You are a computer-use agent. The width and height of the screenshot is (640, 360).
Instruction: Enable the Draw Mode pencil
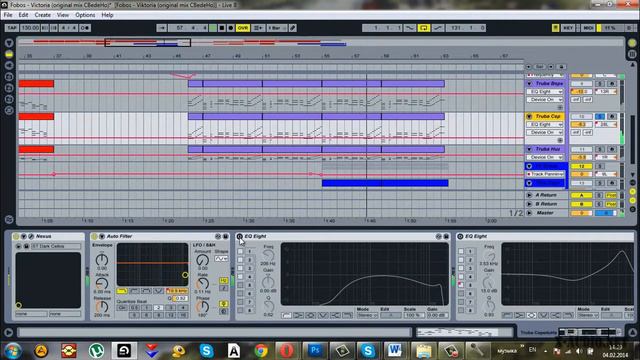(293, 28)
